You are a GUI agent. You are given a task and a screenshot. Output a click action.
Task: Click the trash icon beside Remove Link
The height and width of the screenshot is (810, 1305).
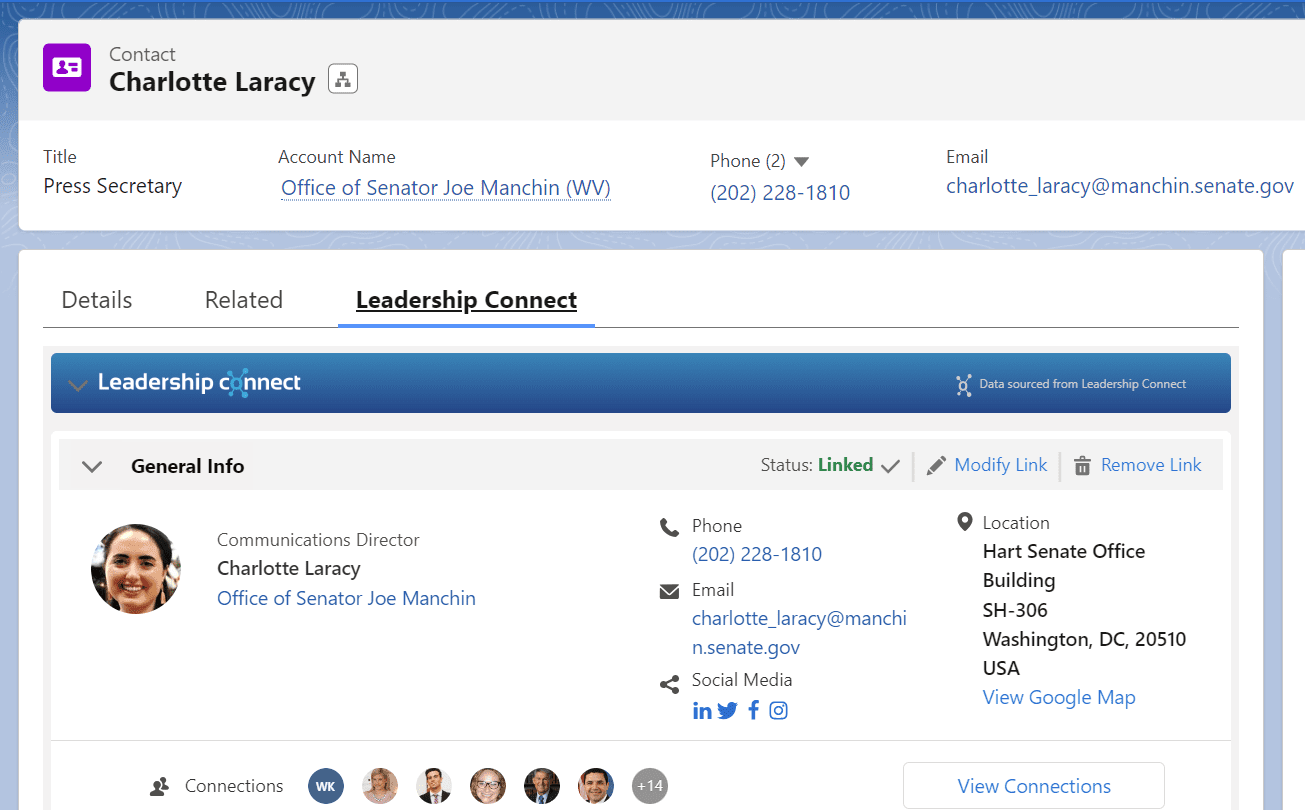[x=1082, y=465]
